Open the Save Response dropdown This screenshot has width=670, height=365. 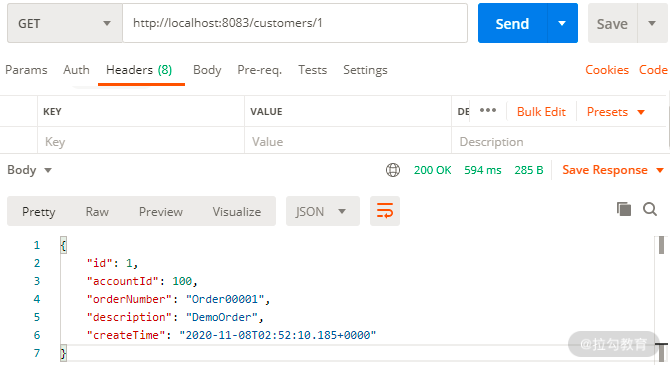click(613, 170)
